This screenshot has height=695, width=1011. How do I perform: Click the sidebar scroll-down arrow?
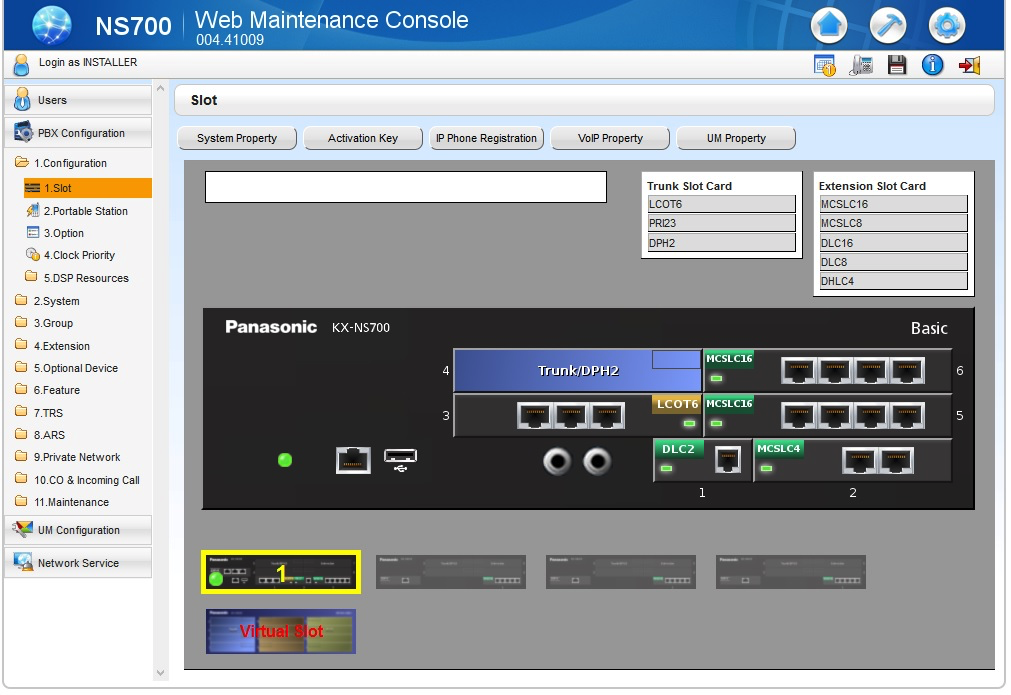pos(161,673)
